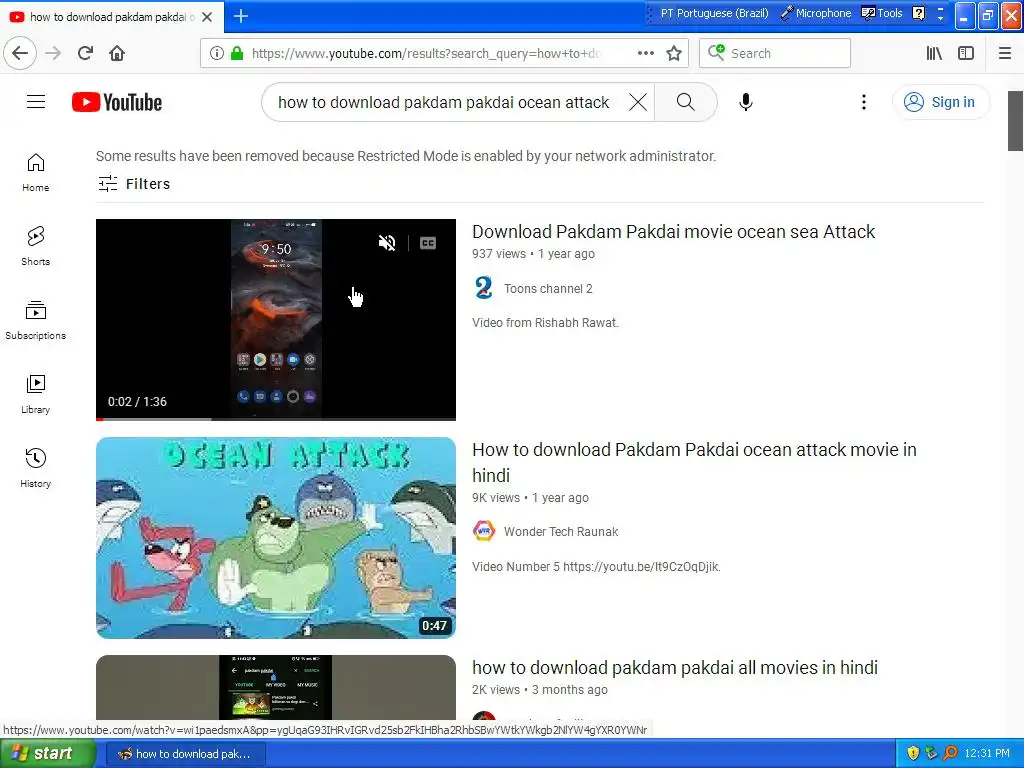Click the page vertical scrollbar thumb
Image resolution: width=1024 pixels, height=768 pixels.
(x=1016, y=121)
